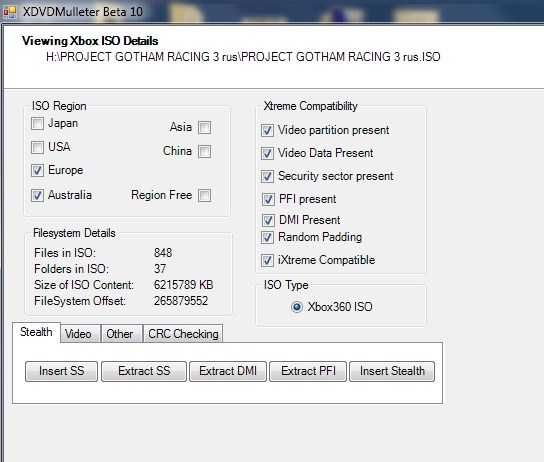Toggle PFI present checkbox
Screen dimensions: 544x462
268,199
